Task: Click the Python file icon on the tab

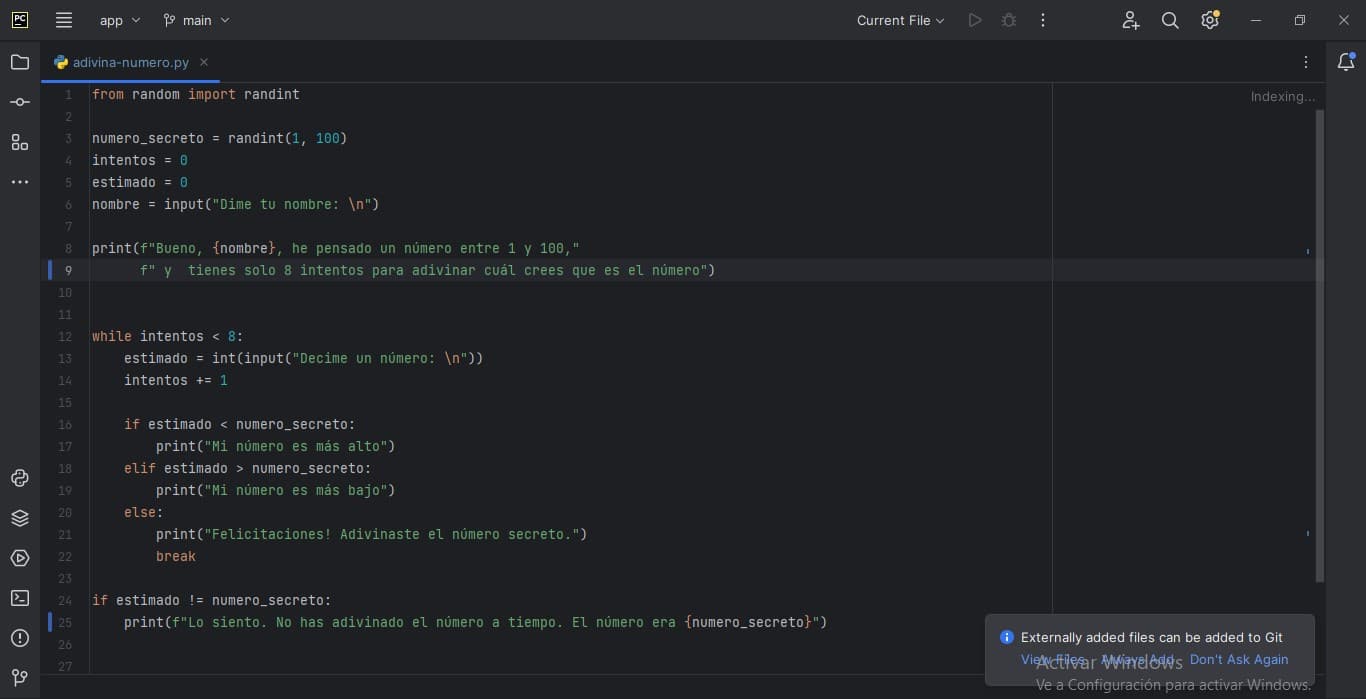Action: pos(61,62)
